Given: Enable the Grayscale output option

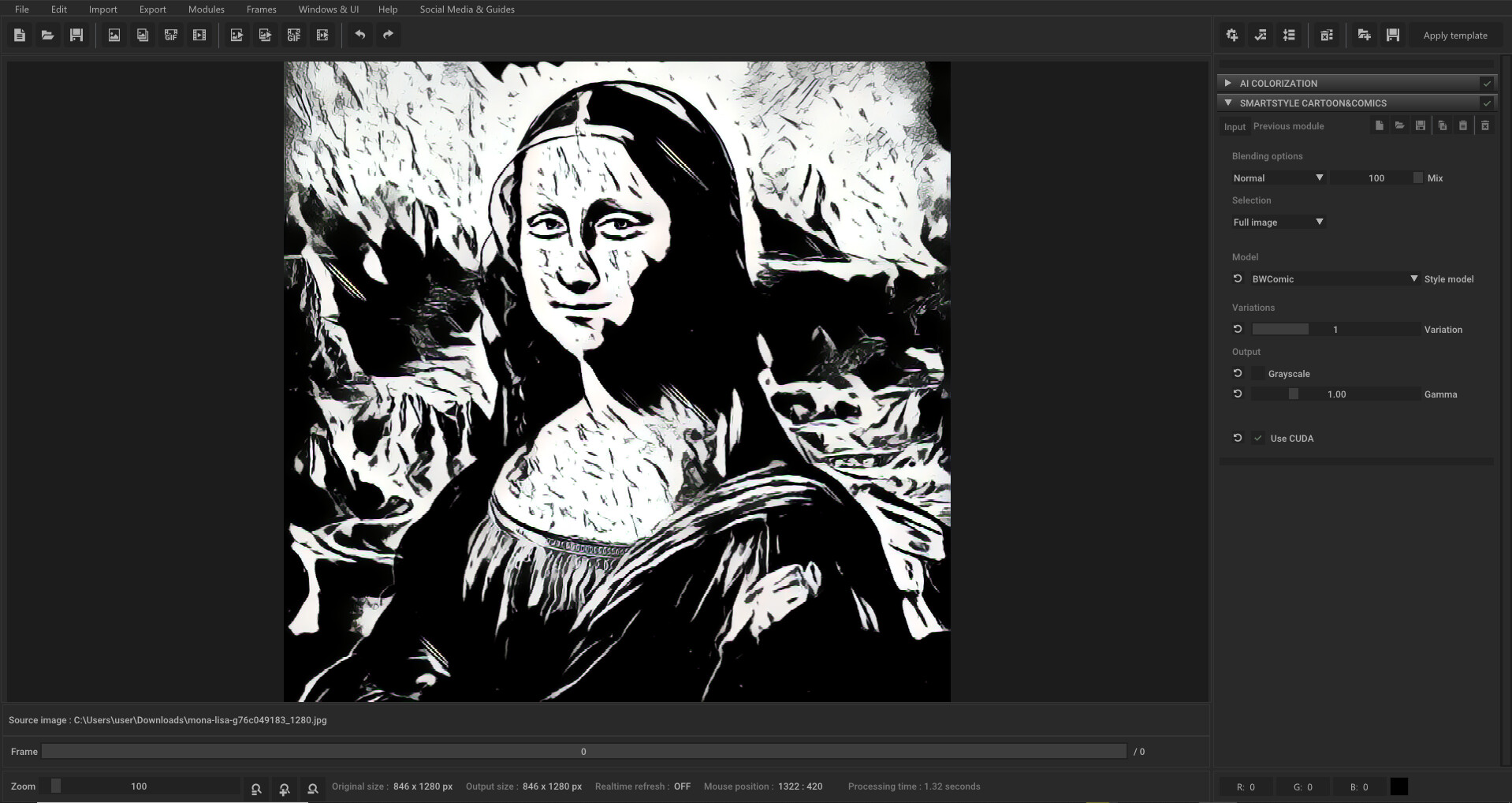Looking at the screenshot, I should point(1258,373).
